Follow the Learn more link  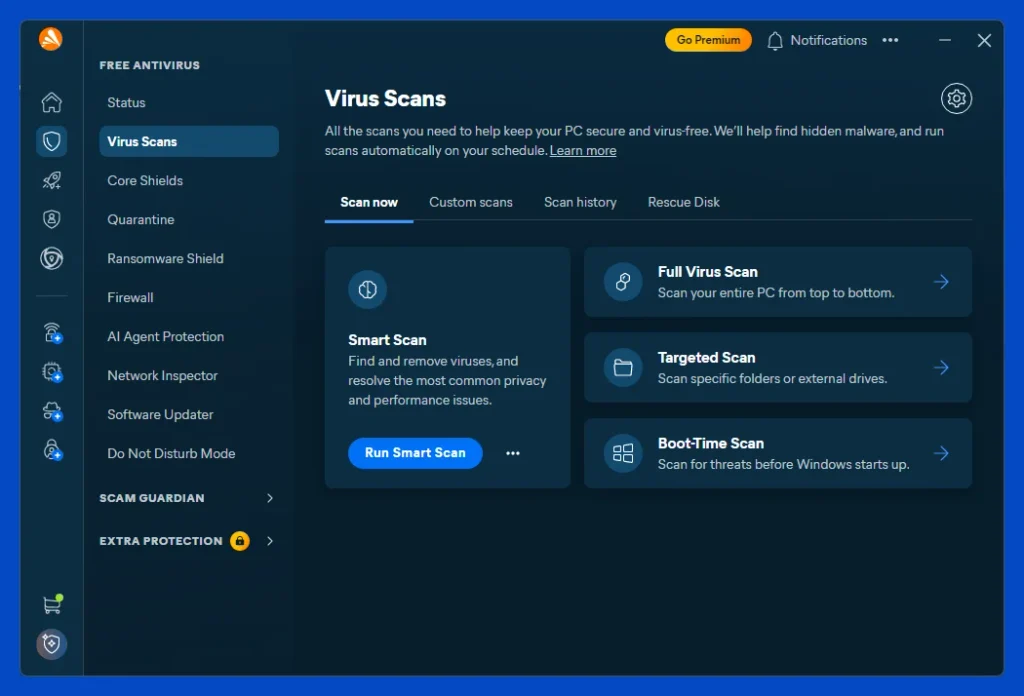coord(583,151)
